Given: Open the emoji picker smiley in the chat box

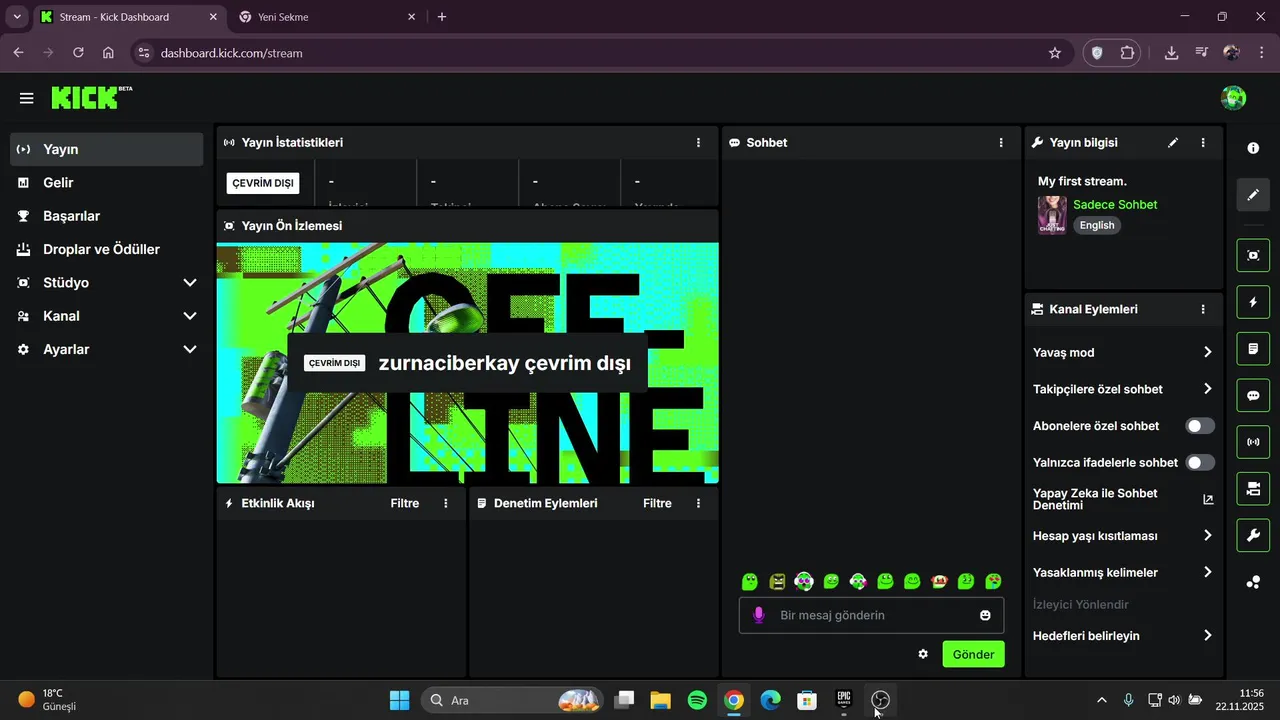Looking at the screenshot, I should coord(985,615).
